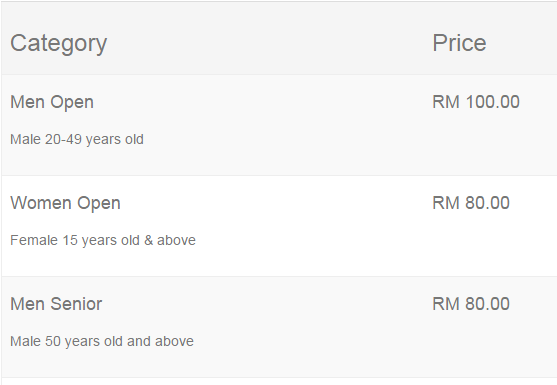
Task: Click the Female 15 years old & above text
Action: pos(103,240)
